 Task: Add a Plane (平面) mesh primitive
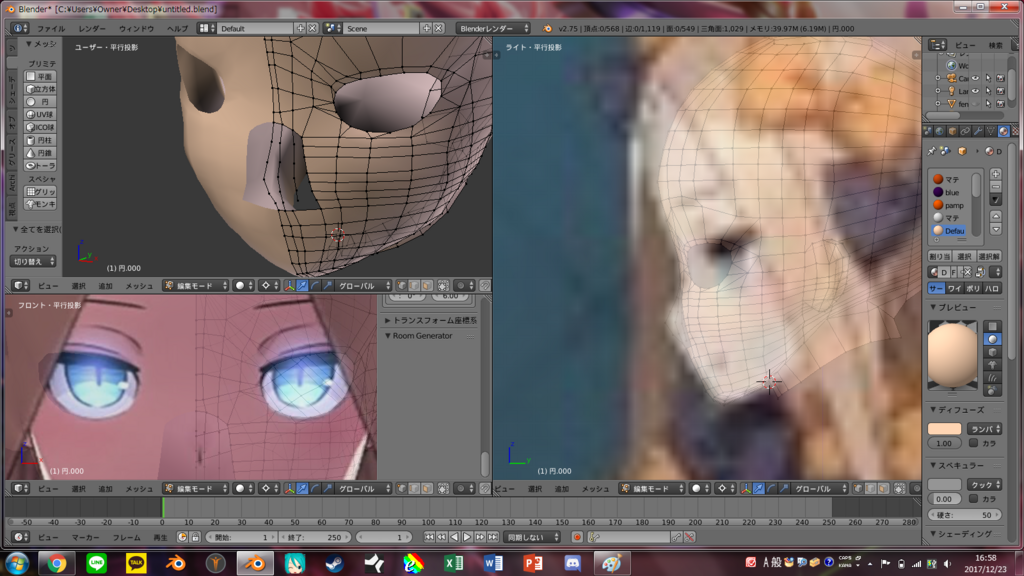[x=40, y=76]
